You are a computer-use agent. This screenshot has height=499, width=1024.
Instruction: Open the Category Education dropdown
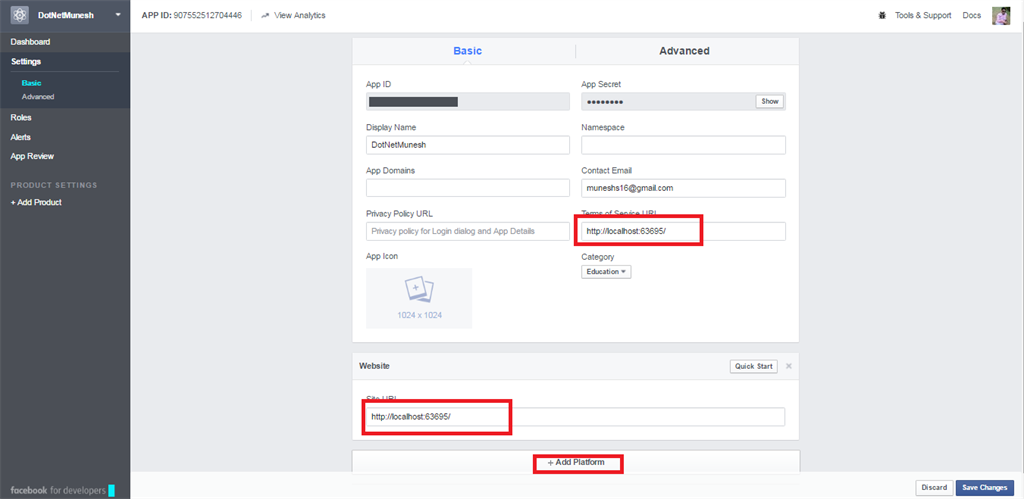click(606, 271)
